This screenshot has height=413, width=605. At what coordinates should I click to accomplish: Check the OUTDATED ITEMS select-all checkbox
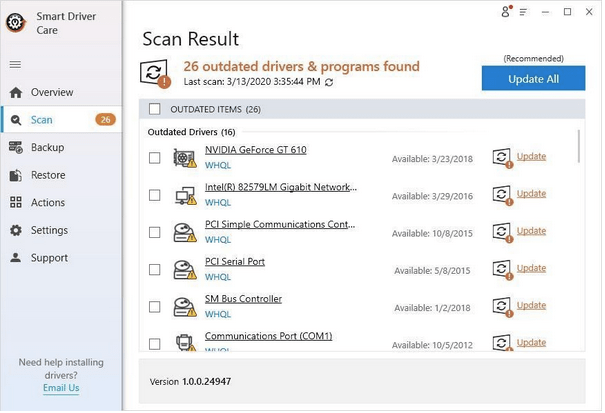click(x=155, y=109)
